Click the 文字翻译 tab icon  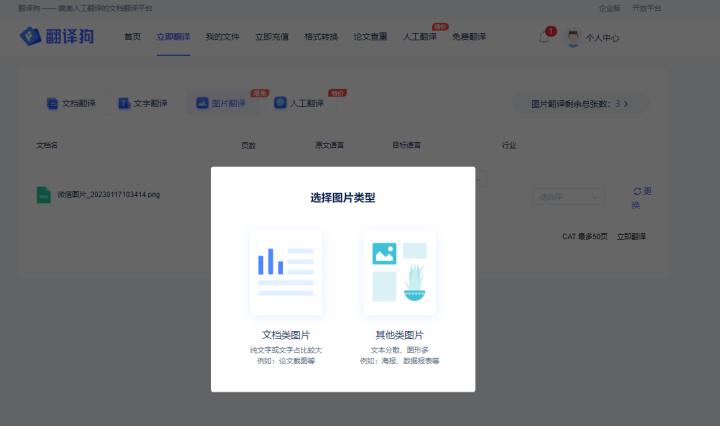124,103
